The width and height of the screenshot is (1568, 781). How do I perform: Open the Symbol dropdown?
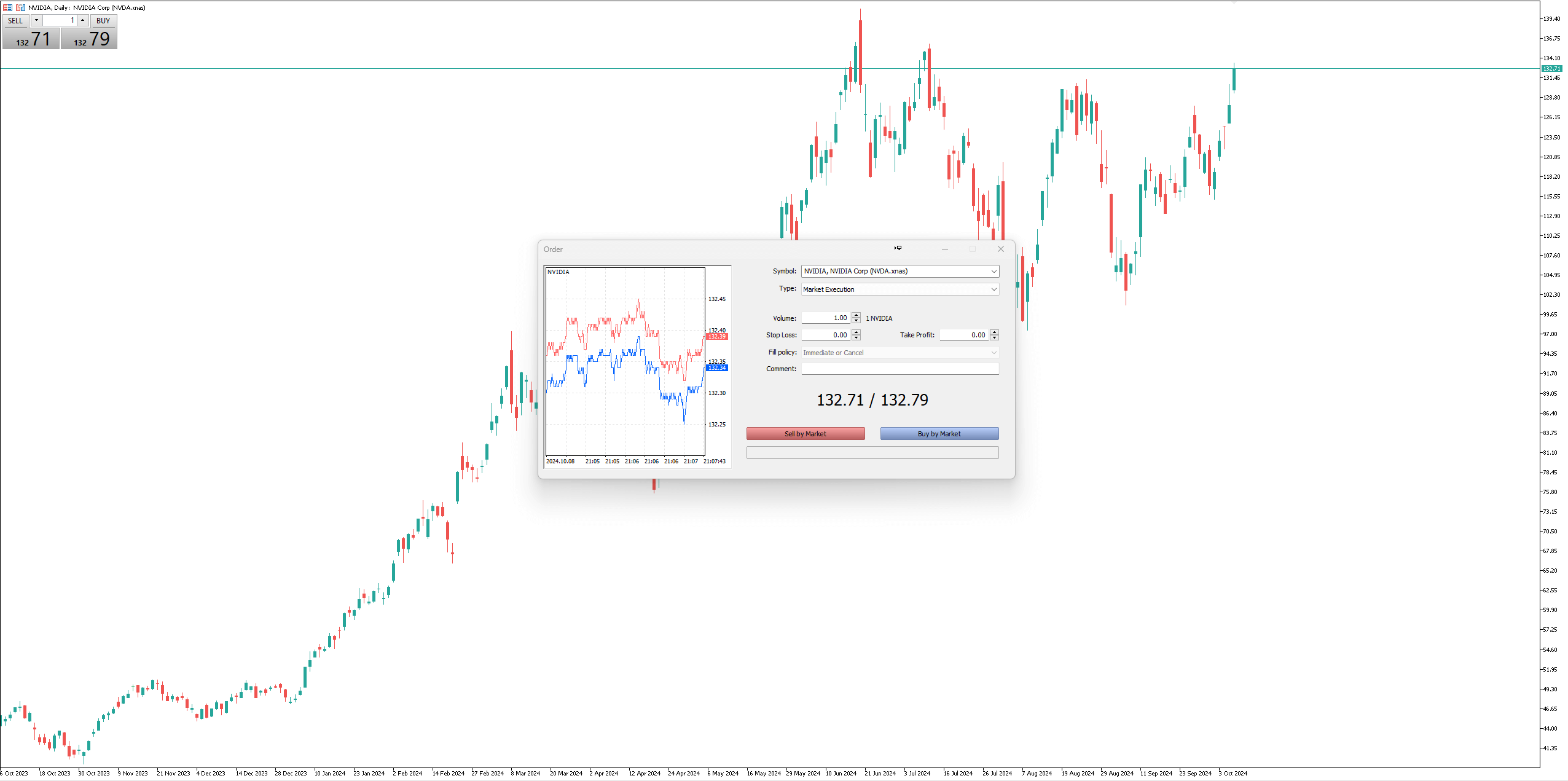click(x=994, y=271)
